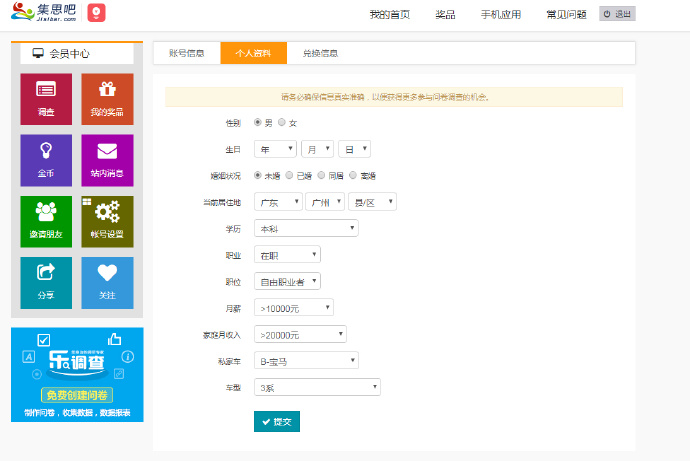Image resolution: width=690 pixels, height=461 pixels.
Task: Click the 退出 logout button
Action: [617, 14]
